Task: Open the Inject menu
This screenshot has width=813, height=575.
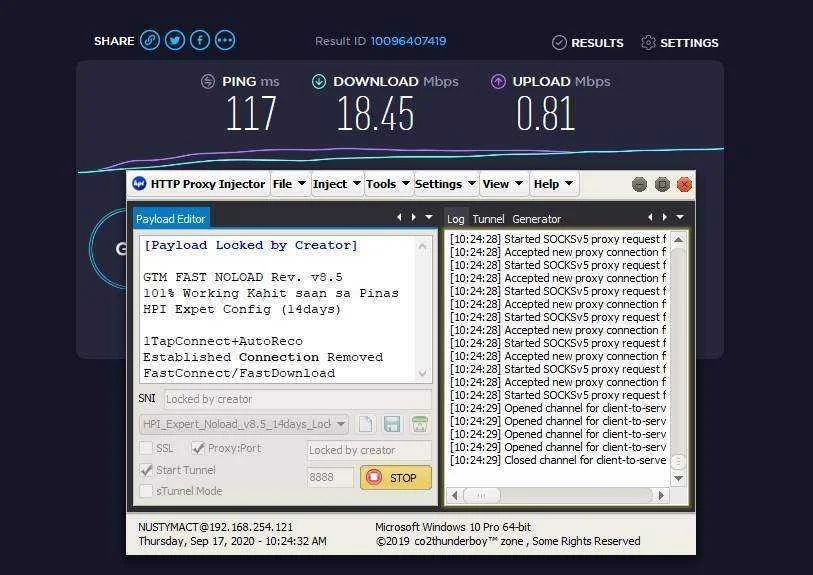Action: tap(337, 184)
